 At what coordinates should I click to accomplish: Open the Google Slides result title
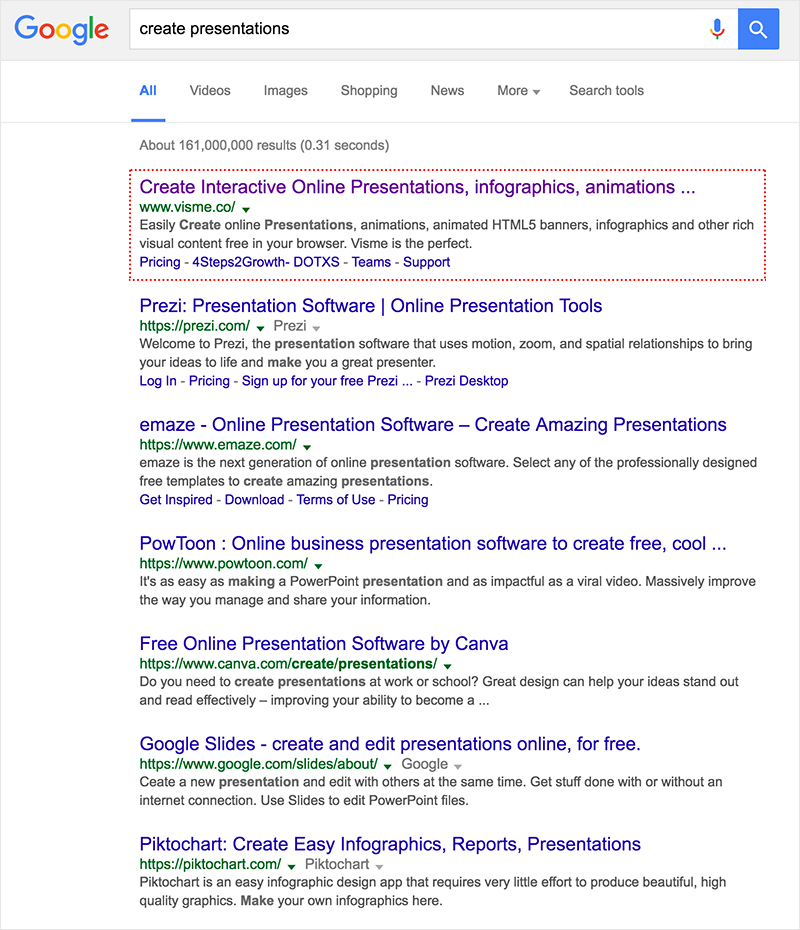point(390,744)
